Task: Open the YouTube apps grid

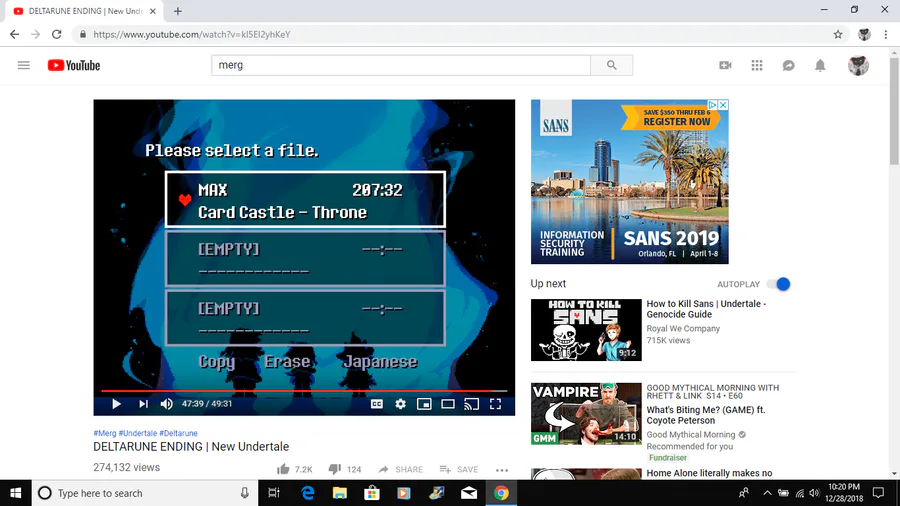Action: 757,65
